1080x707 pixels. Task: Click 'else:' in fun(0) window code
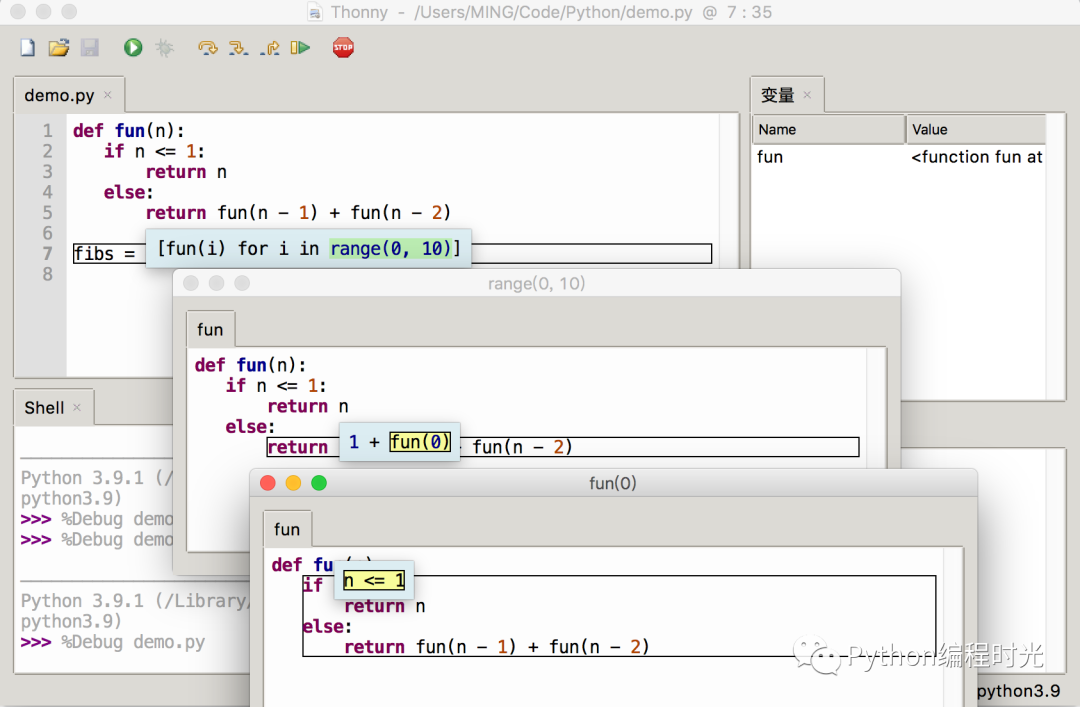click(327, 627)
